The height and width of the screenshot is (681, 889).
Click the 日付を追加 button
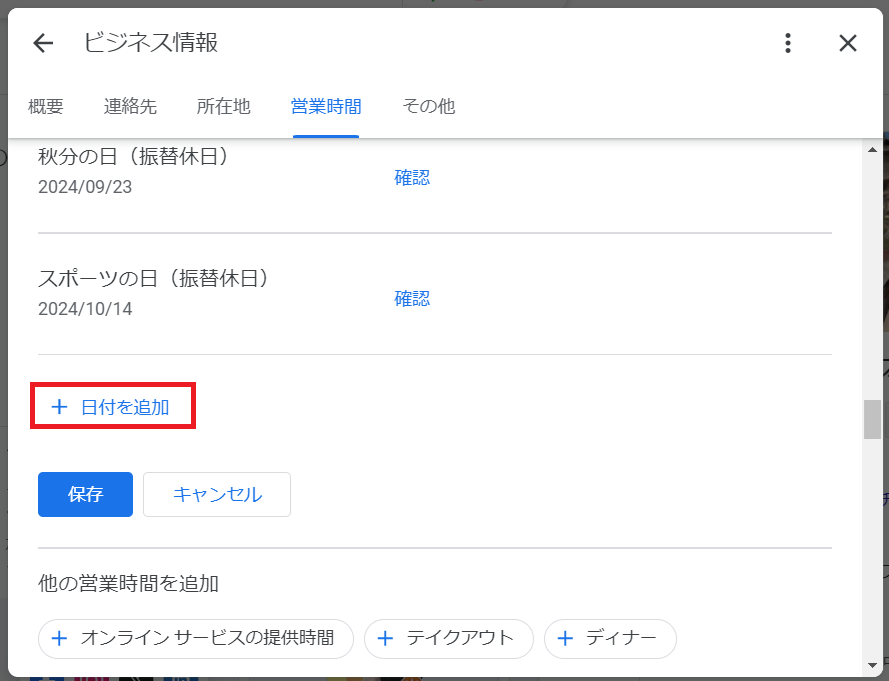pos(113,407)
